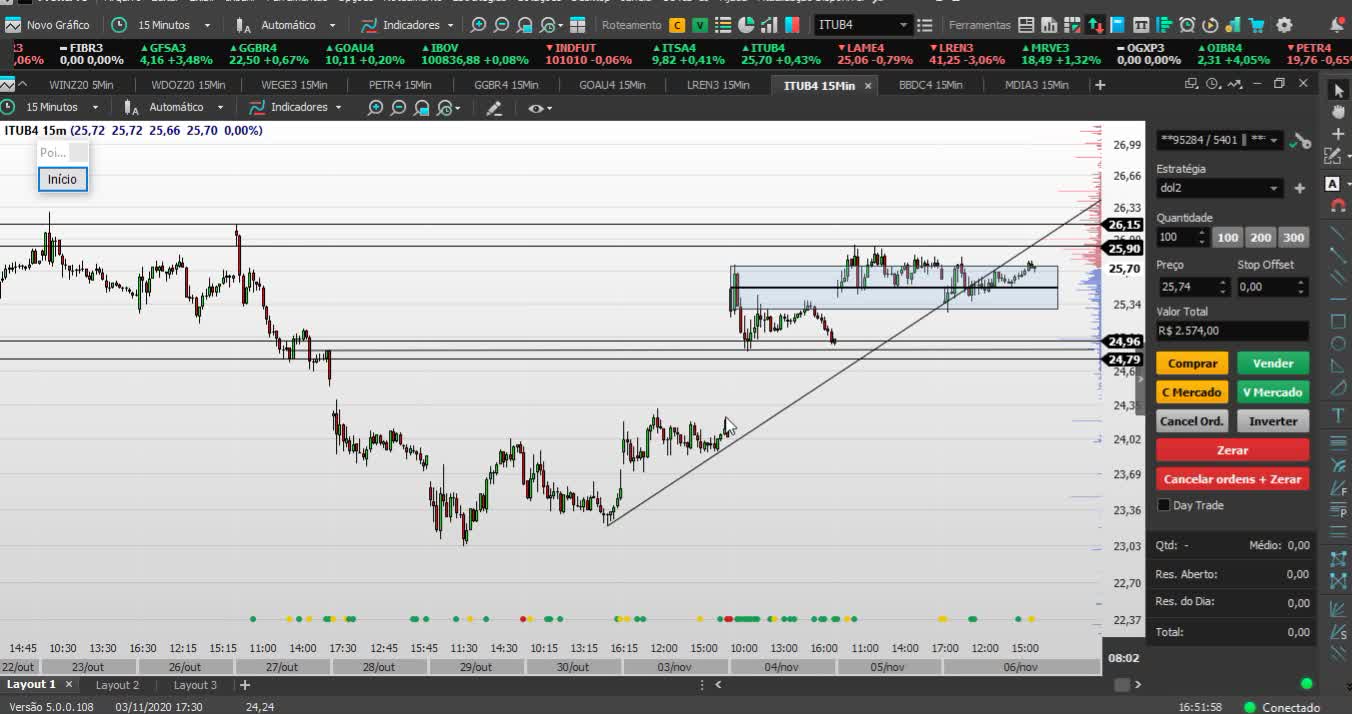Switch to MDIA3 15Min tab

[1036, 85]
